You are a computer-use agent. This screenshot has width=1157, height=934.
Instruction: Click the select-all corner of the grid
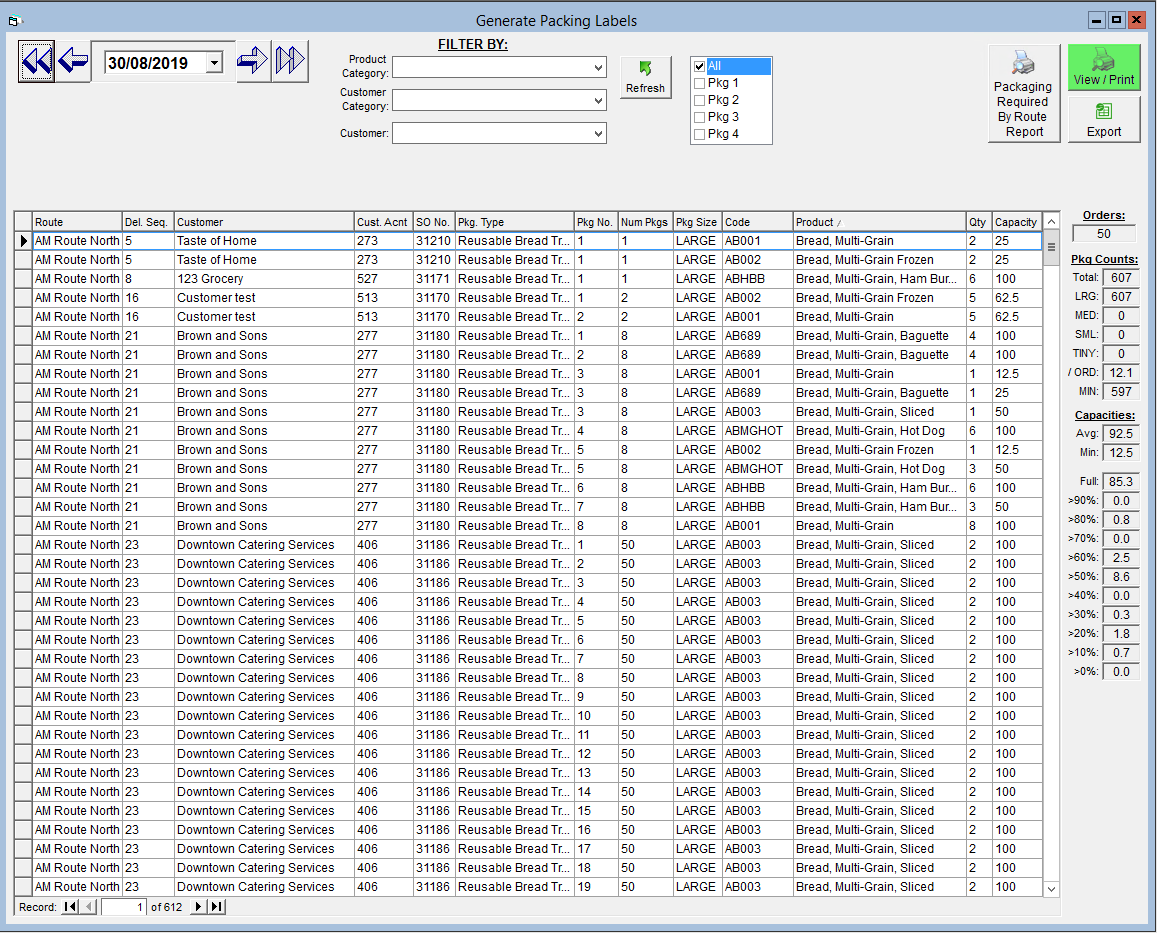pyautogui.click(x=23, y=221)
